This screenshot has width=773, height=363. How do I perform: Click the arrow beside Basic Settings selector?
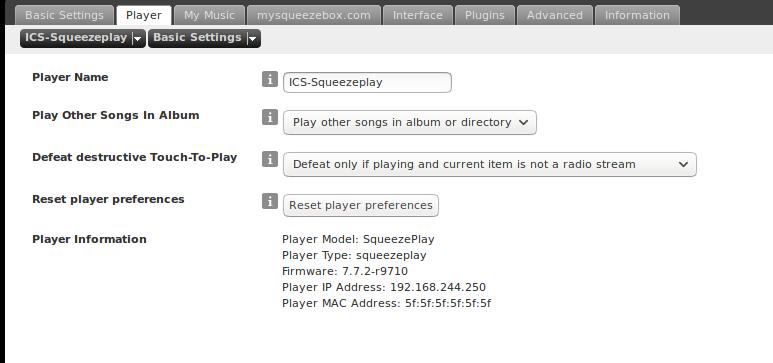coord(253,39)
